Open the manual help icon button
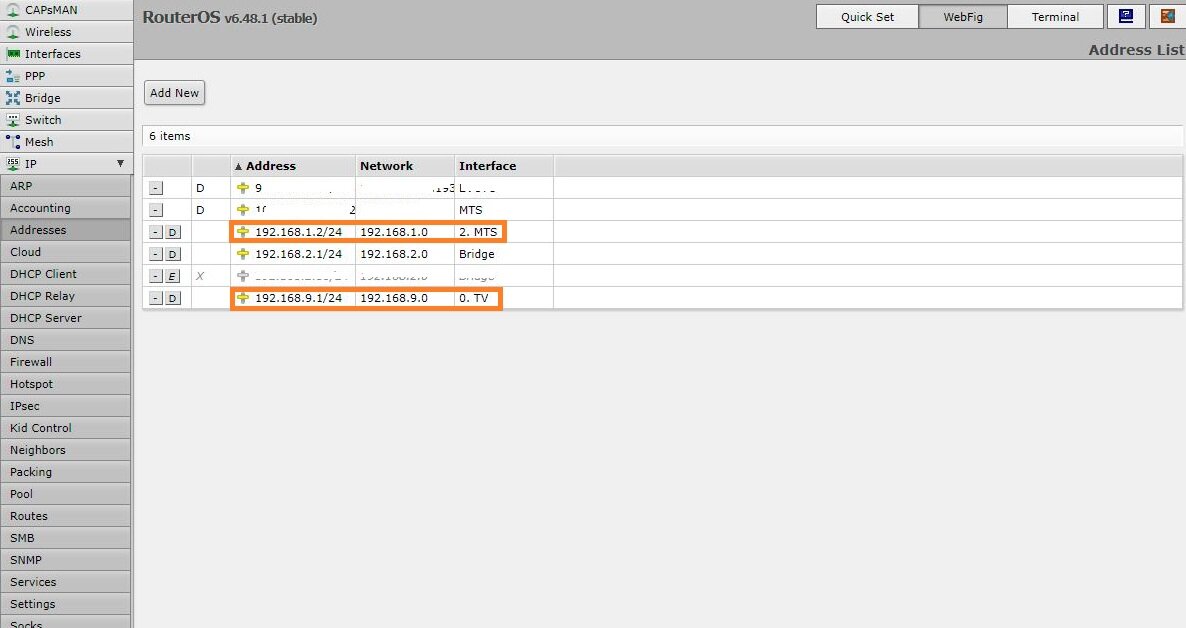Image resolution: width=1186 pixels, height=628 pixels. click(1126, 16)
